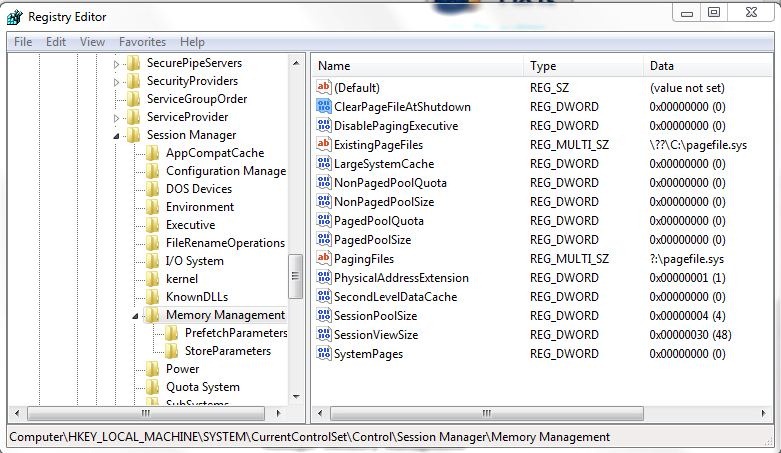
Task: Click the Memory Management folder icon
Action: pos(152,315)
